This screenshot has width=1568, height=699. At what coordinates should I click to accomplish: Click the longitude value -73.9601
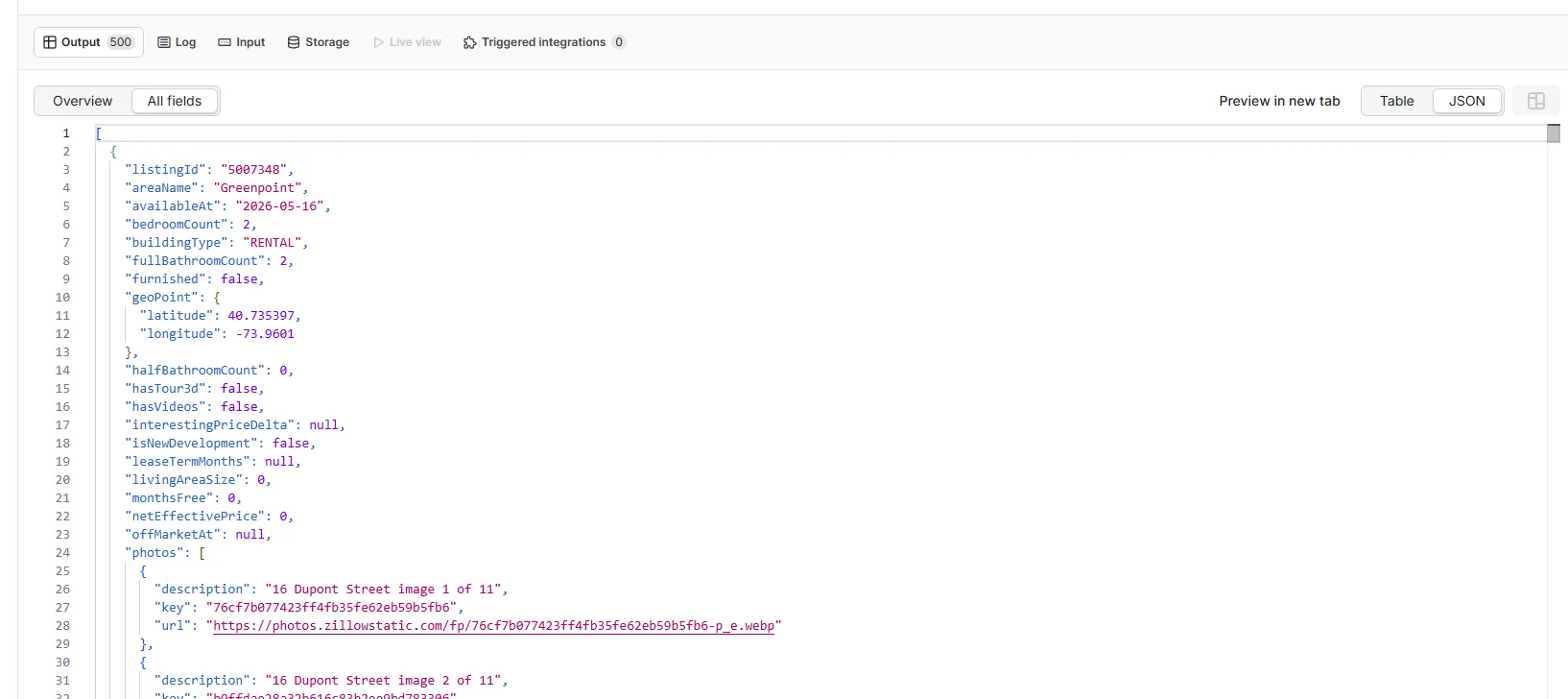pyautogui.click(x=265, y=334)
